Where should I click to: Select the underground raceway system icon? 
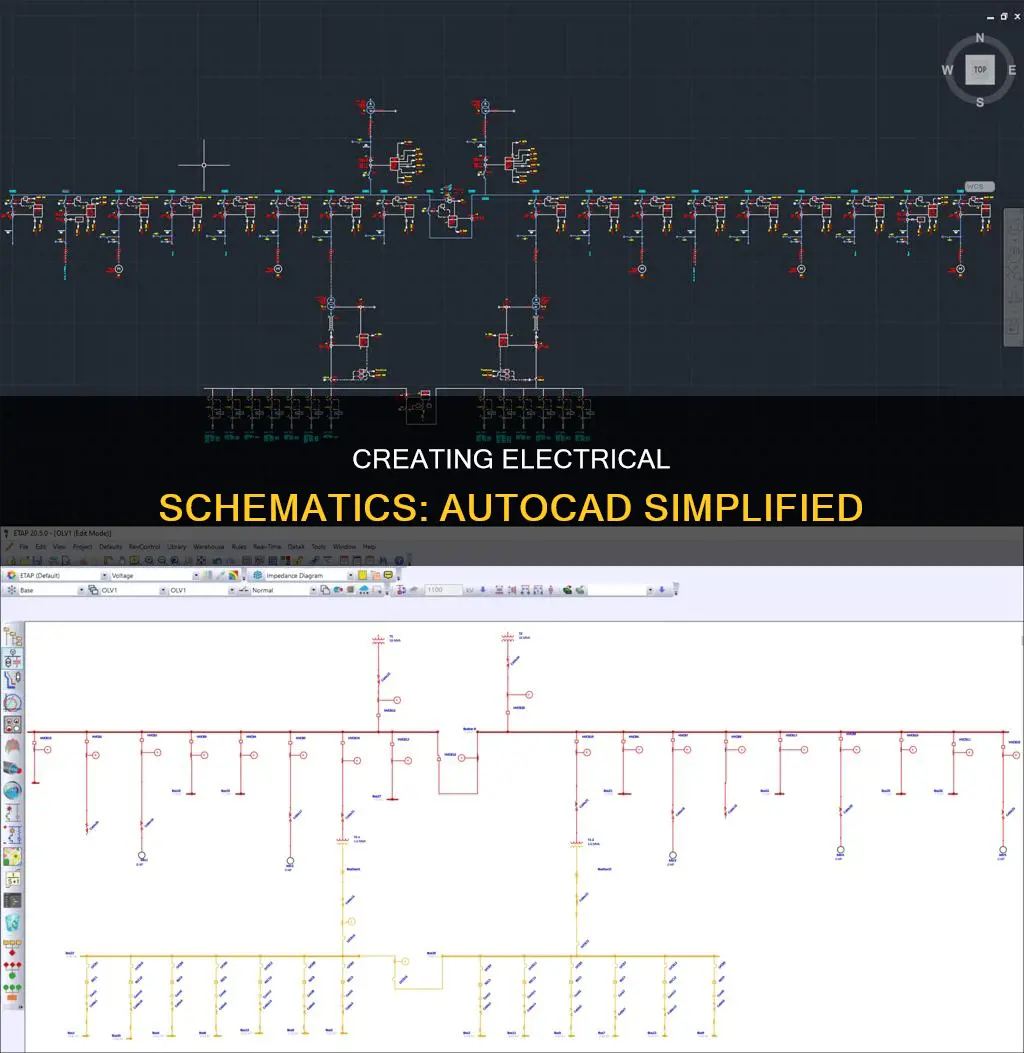click(x=12, y=680)
